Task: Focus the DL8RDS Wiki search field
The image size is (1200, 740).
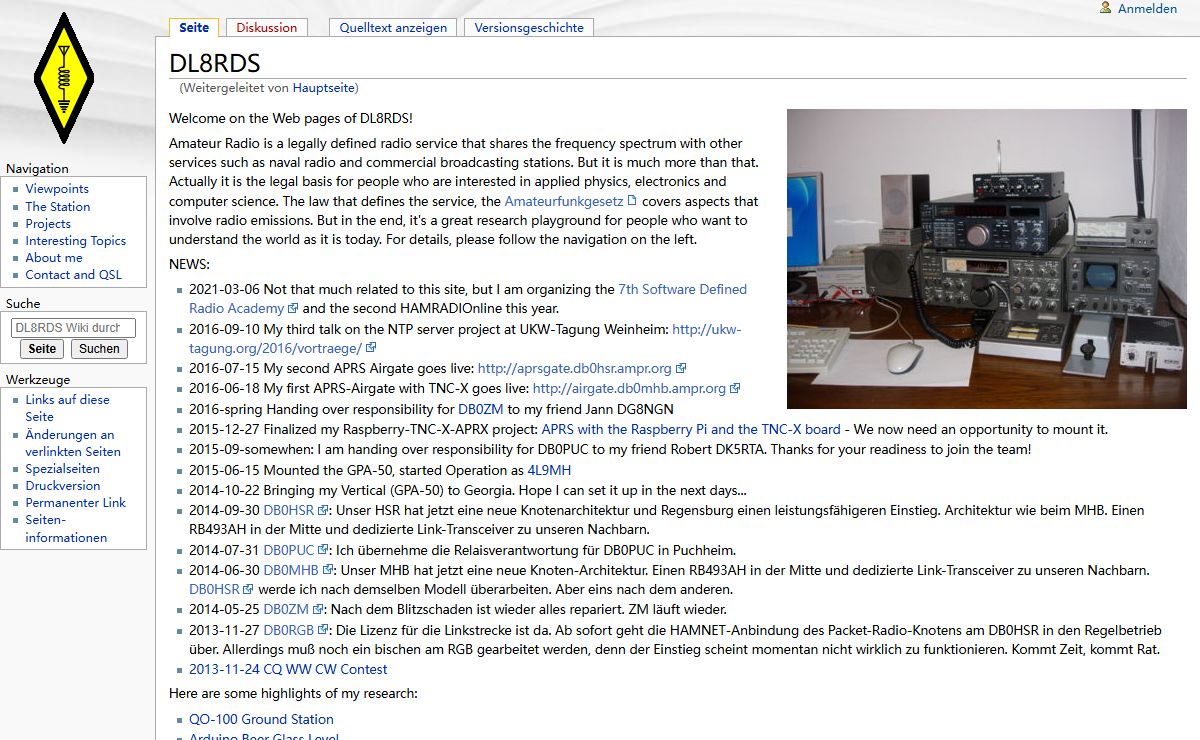Action: point(73,327)
